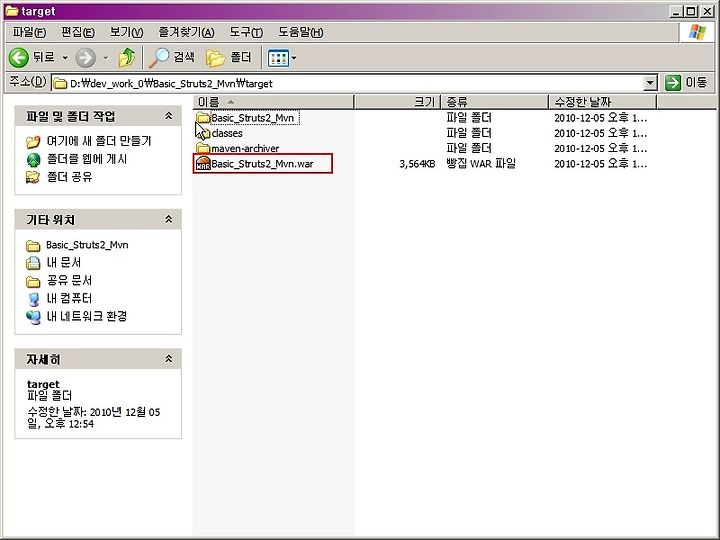Click the Basic_Struts2_Mvn.war file name

[x=262, y=164]
